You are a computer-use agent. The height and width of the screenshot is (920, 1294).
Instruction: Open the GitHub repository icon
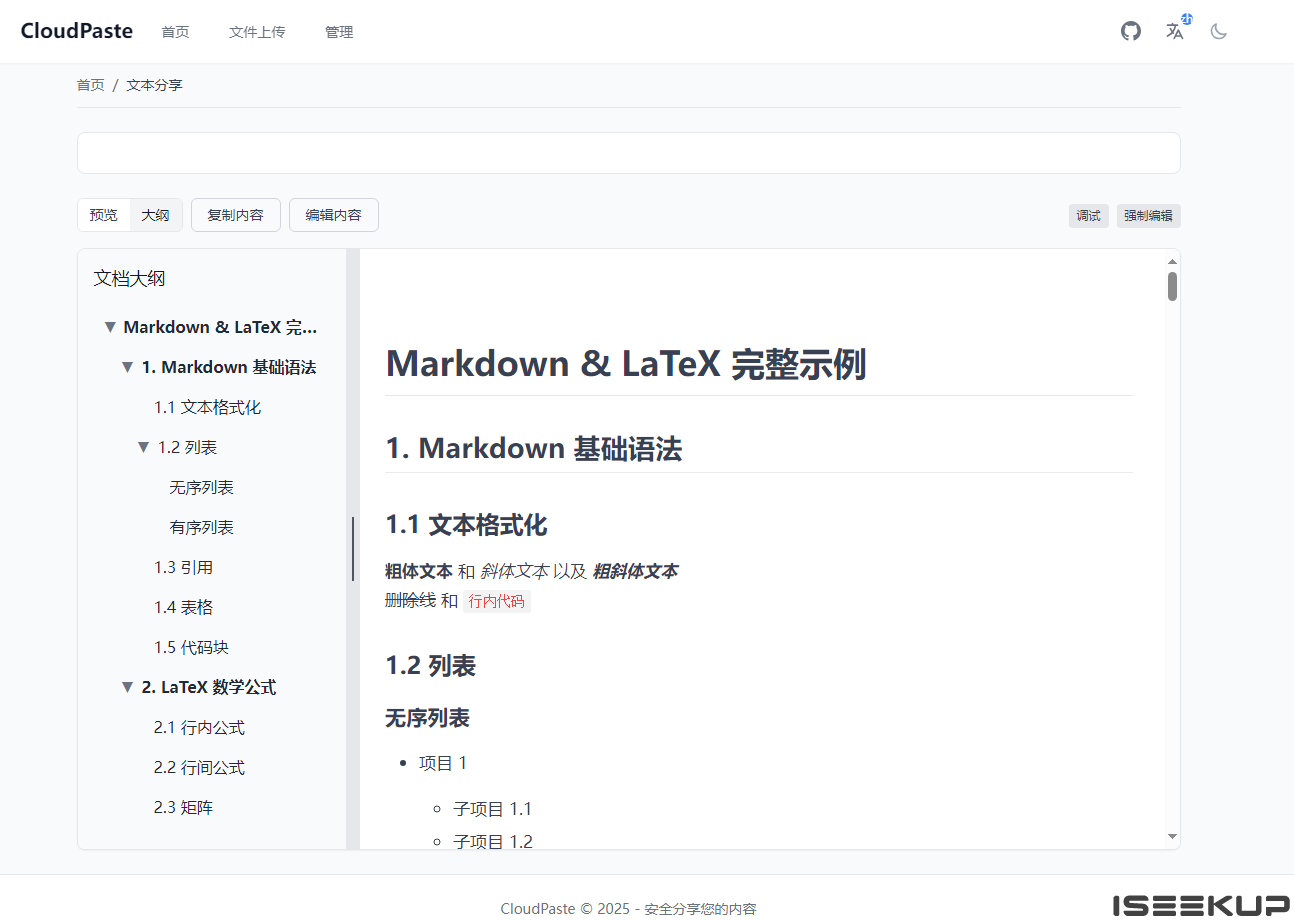point(1131,31)
